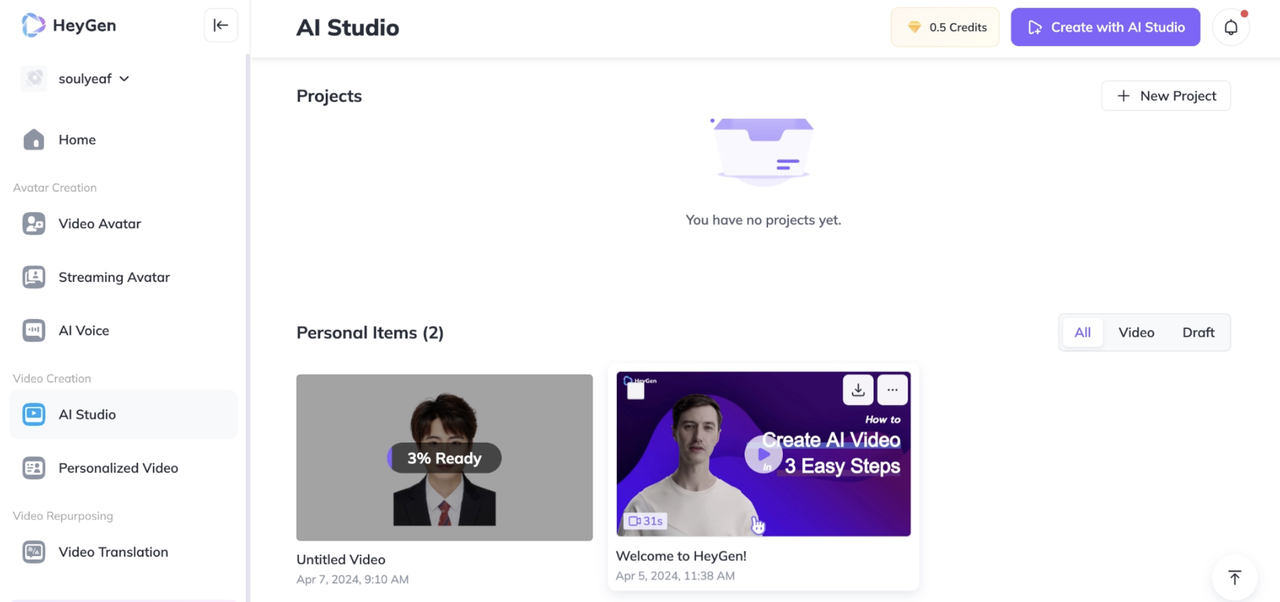The height and width of the screenshot is (602, 1280).
Task: Click the New Project button
Action: (x=1166, y=96)
